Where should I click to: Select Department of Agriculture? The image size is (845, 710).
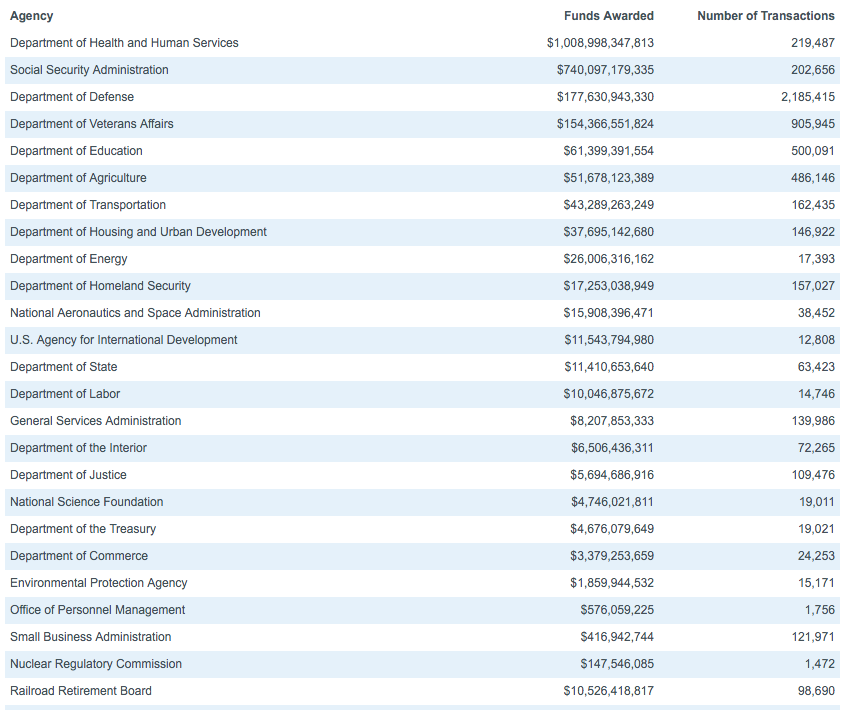[78, 178]
